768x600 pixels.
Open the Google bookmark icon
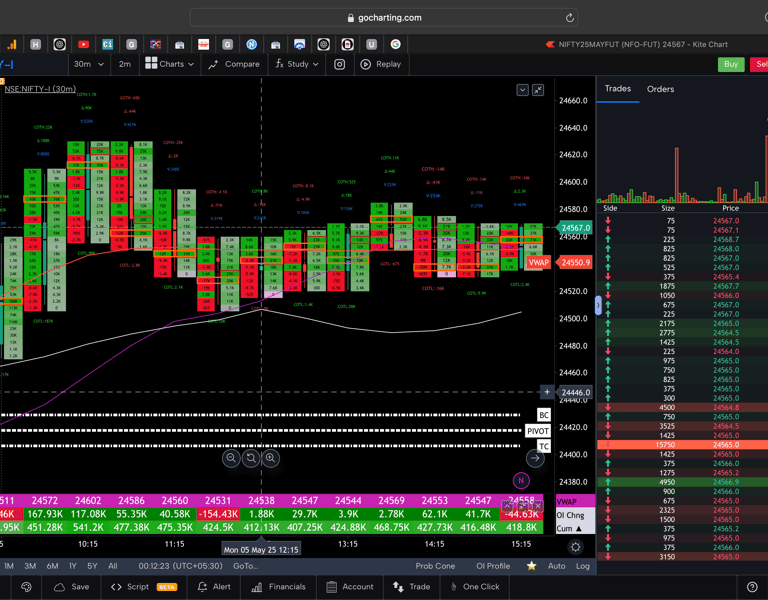396,45
